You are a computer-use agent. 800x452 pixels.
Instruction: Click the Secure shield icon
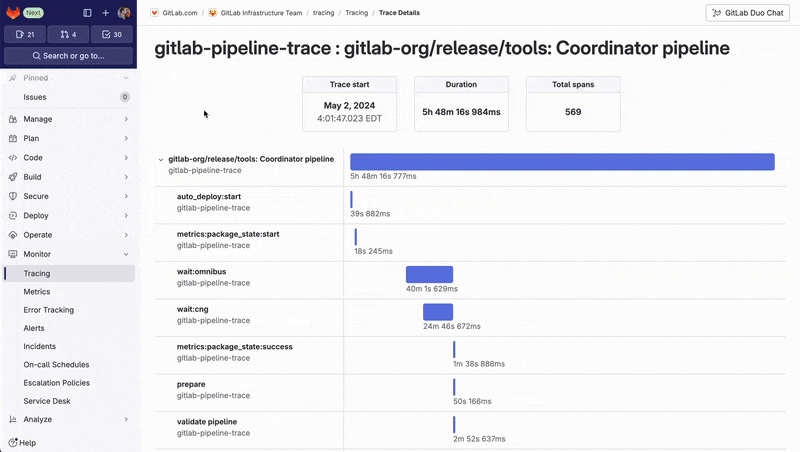pos(13,196)
